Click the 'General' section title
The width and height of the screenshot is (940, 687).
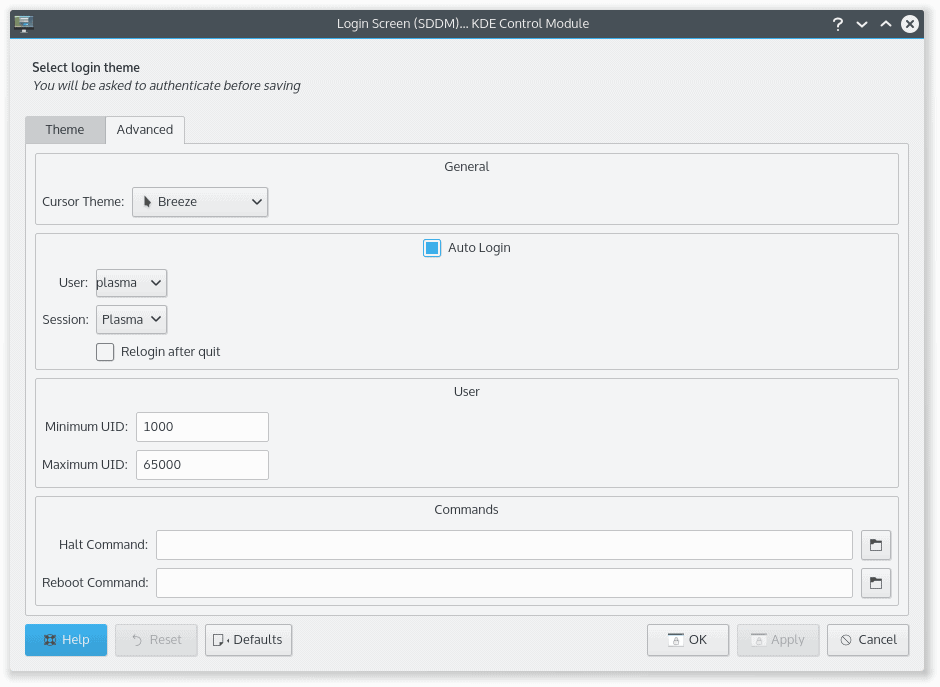point(466,167)
